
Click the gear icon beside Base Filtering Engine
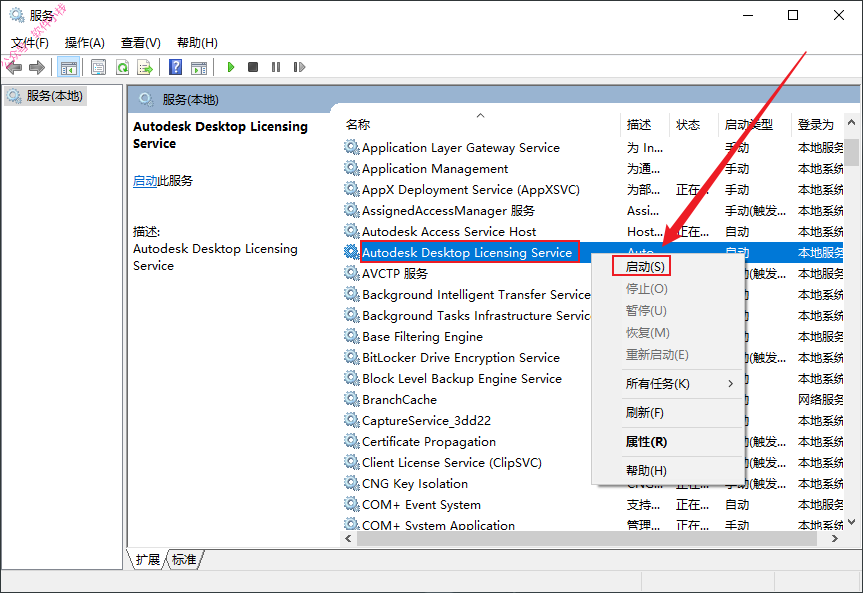coord(351,336)
